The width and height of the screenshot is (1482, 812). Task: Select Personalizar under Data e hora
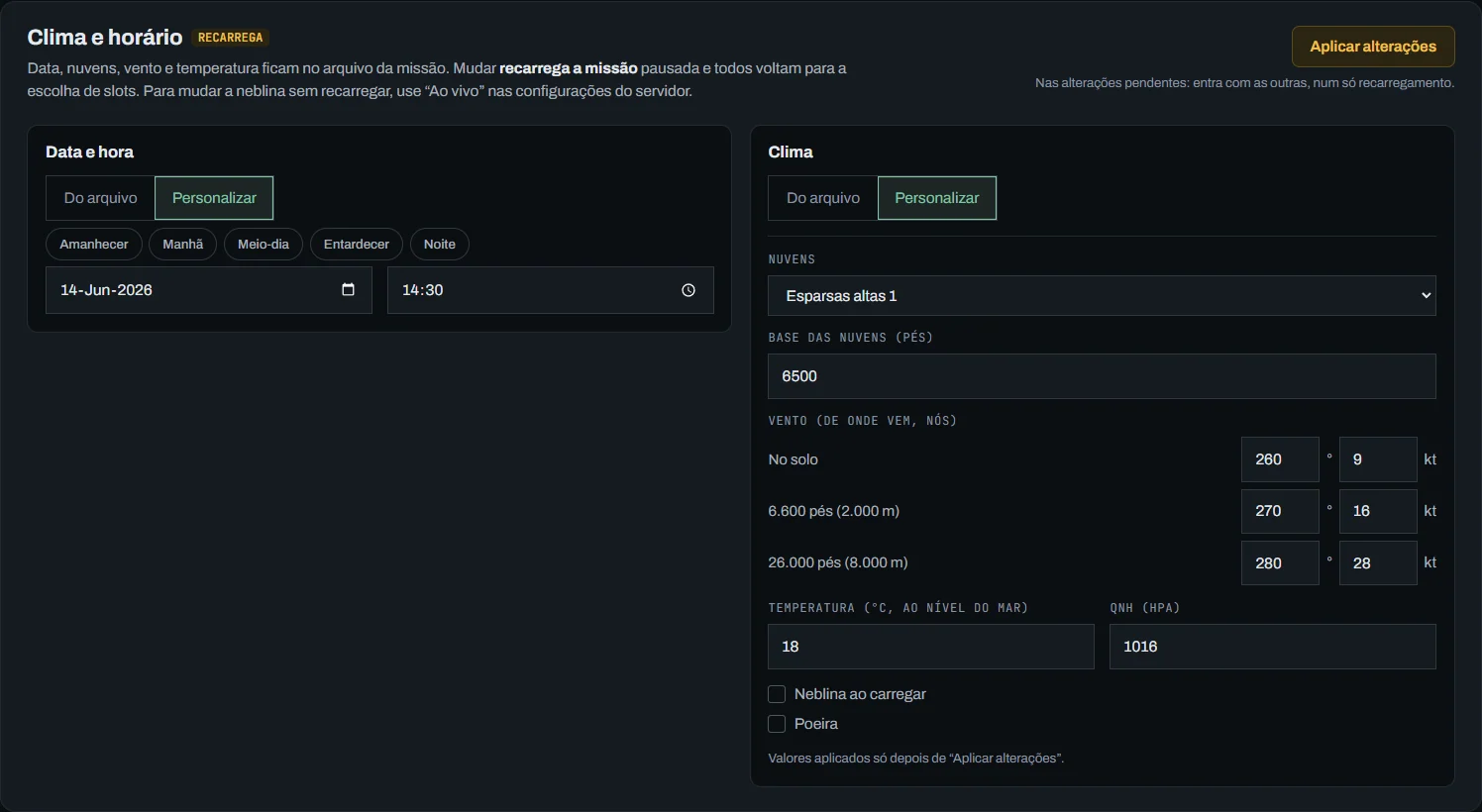(x=214, y=198)
